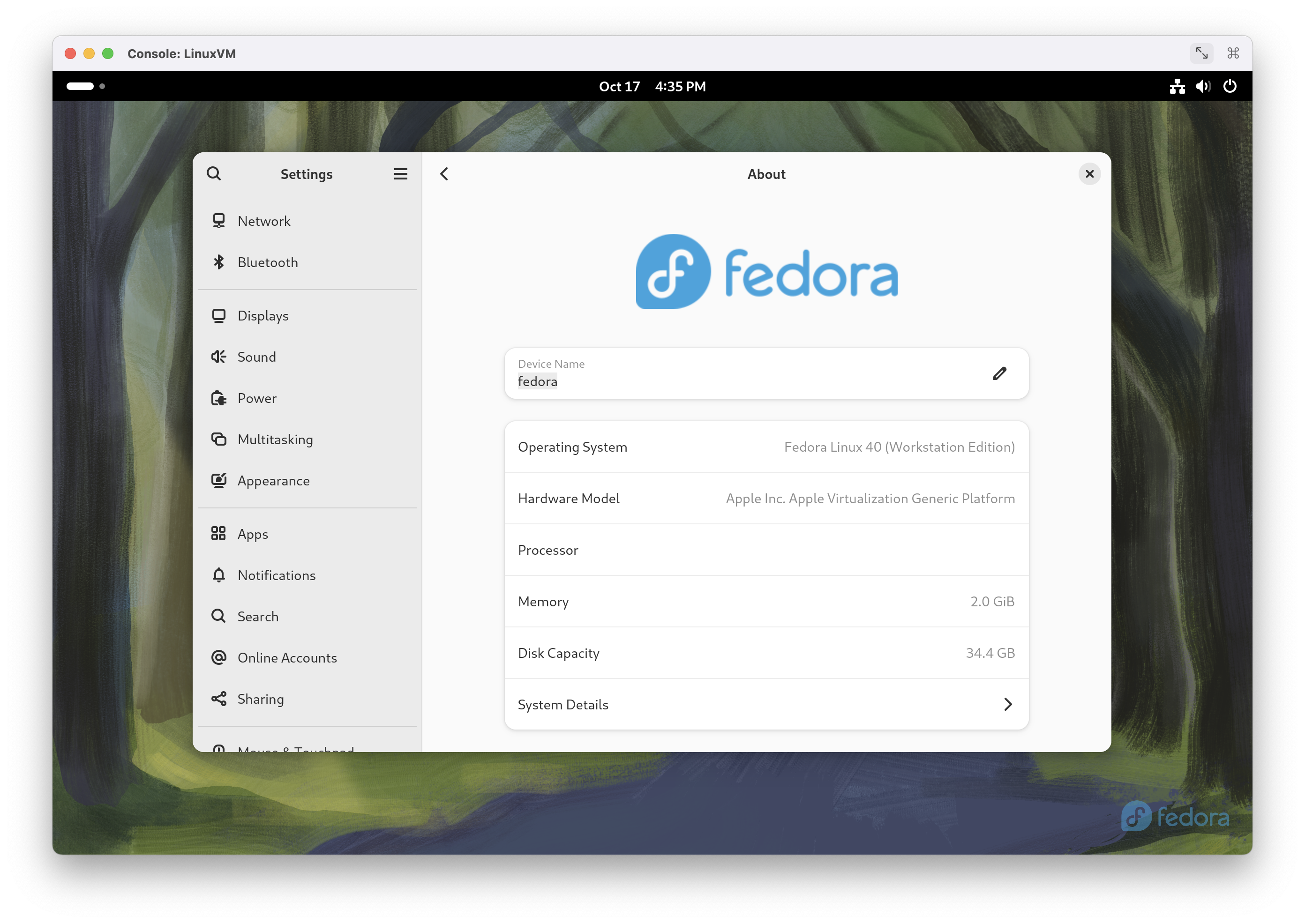Click the Sharing icon in sidebar
1305x924 pixels.
pos(218,698)
